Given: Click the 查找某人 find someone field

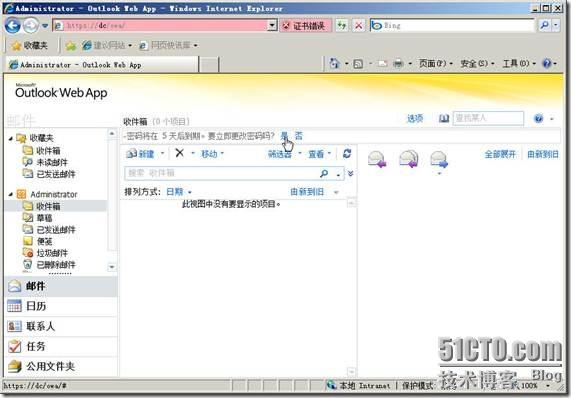Looking at the screenshot, I should [x=488, y=118].
